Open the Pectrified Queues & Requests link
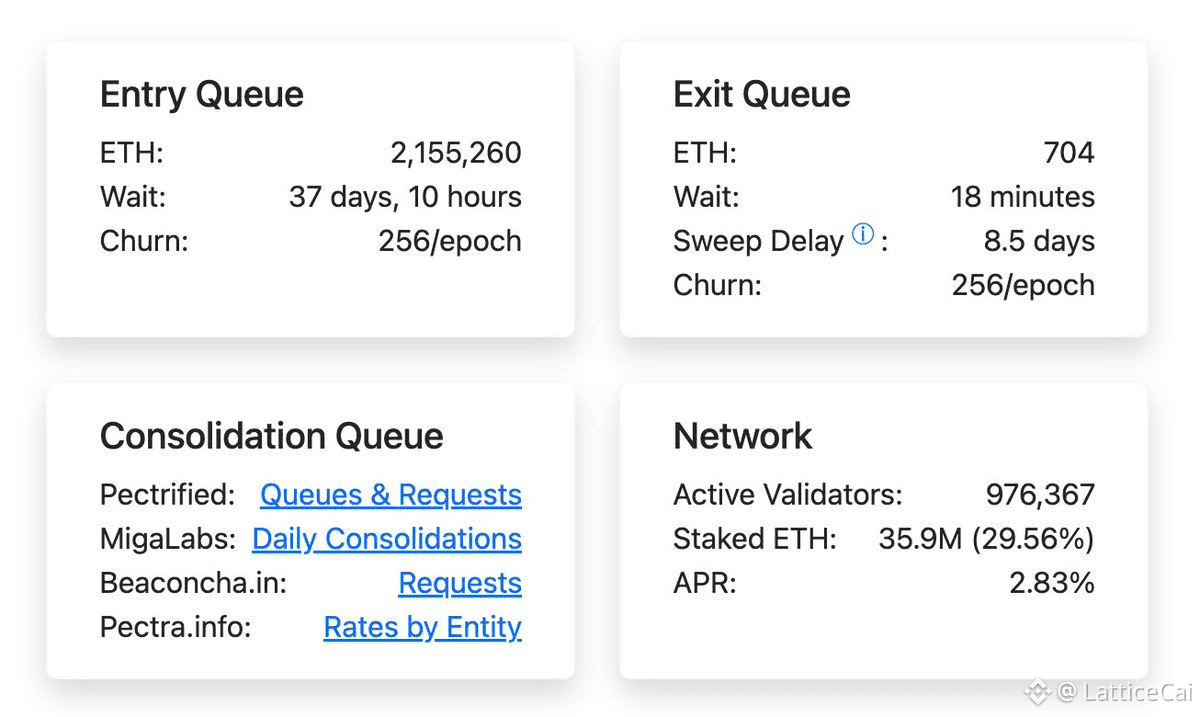 coord(390,495)
